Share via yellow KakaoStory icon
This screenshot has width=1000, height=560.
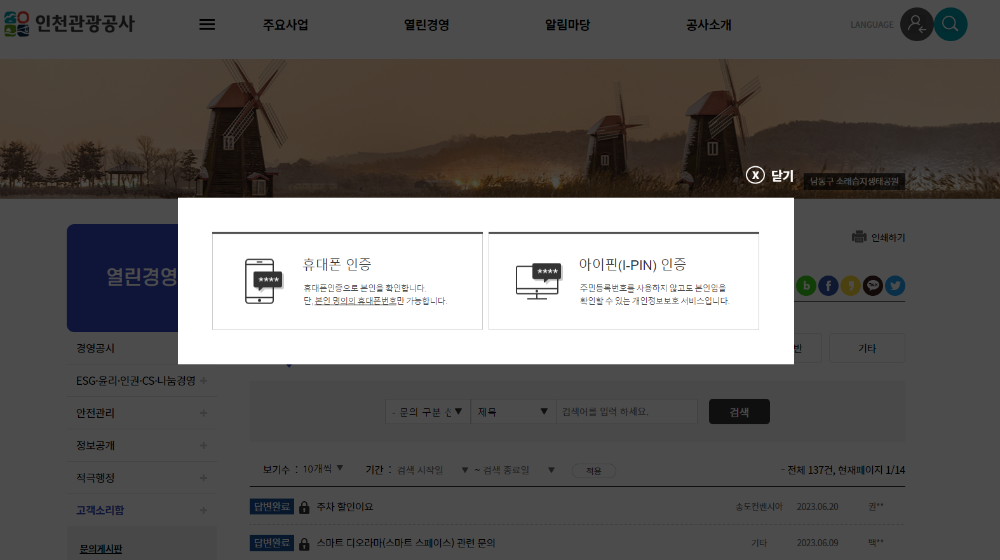[850, 286]
